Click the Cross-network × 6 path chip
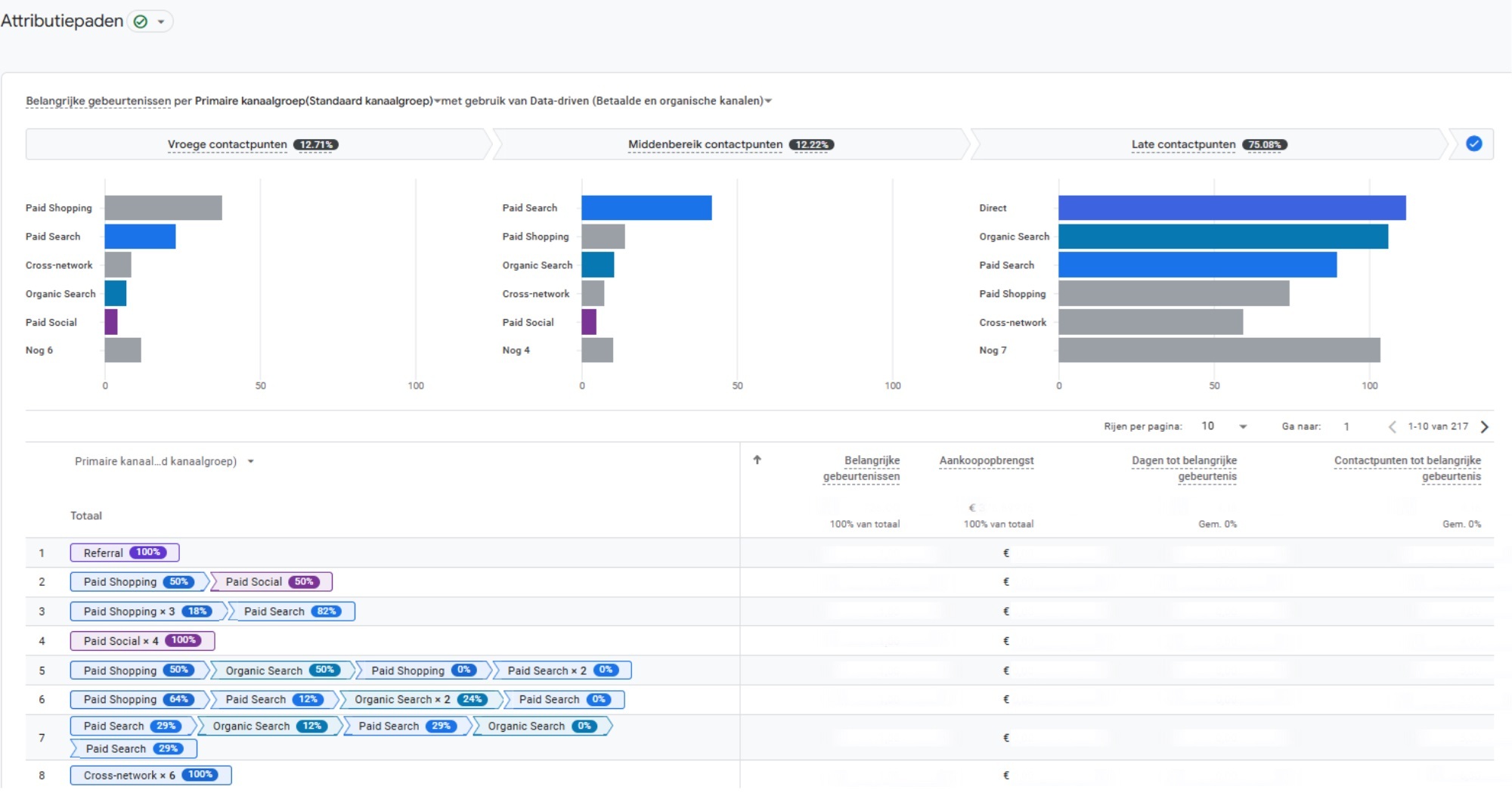The width and height of the screenshot is (1512, 799). [150, 775]
